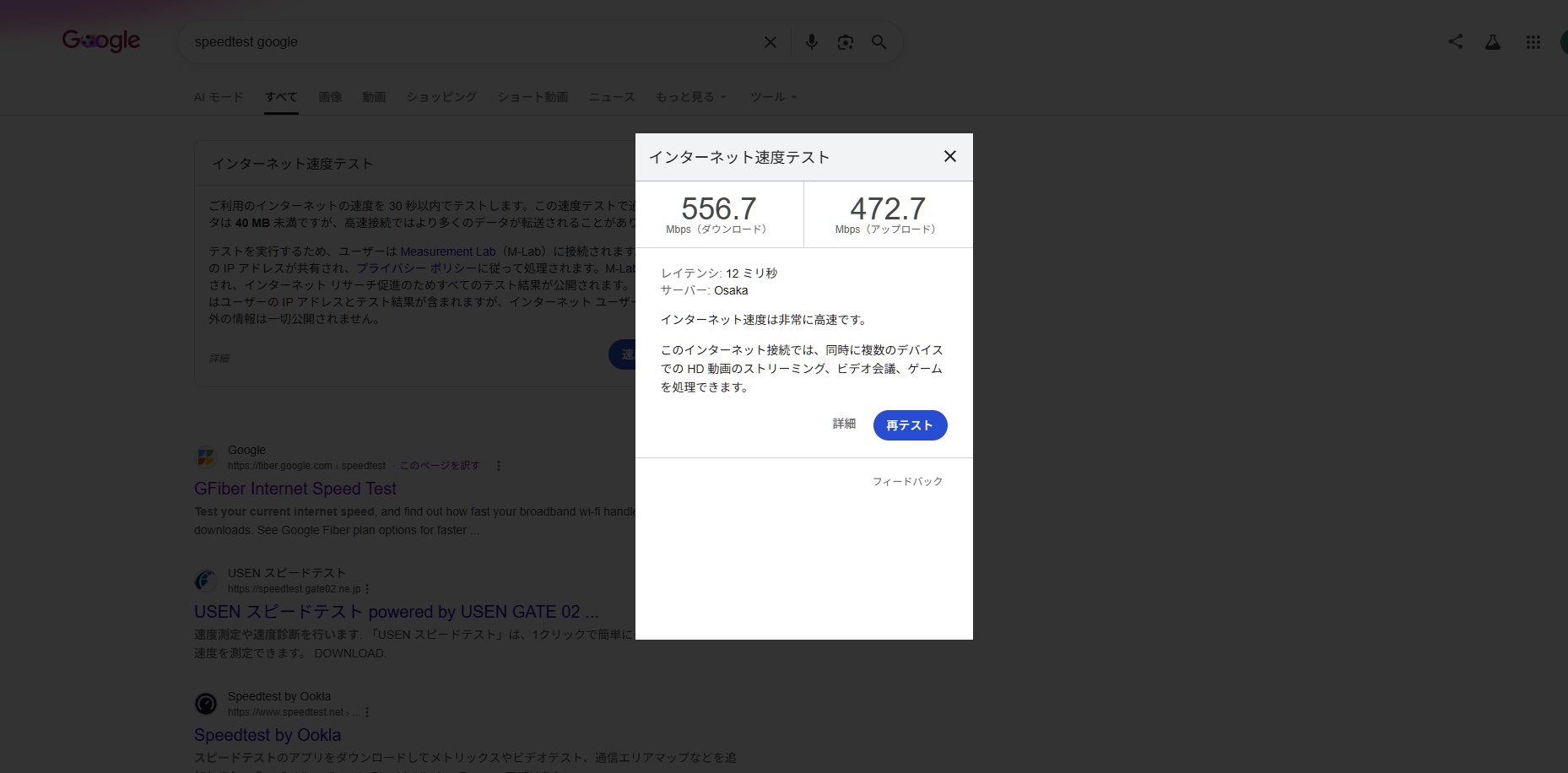Viewport: 1568px width, 773px height.
Task: Open more options for USEN result
Action: [x=367, y=589]
